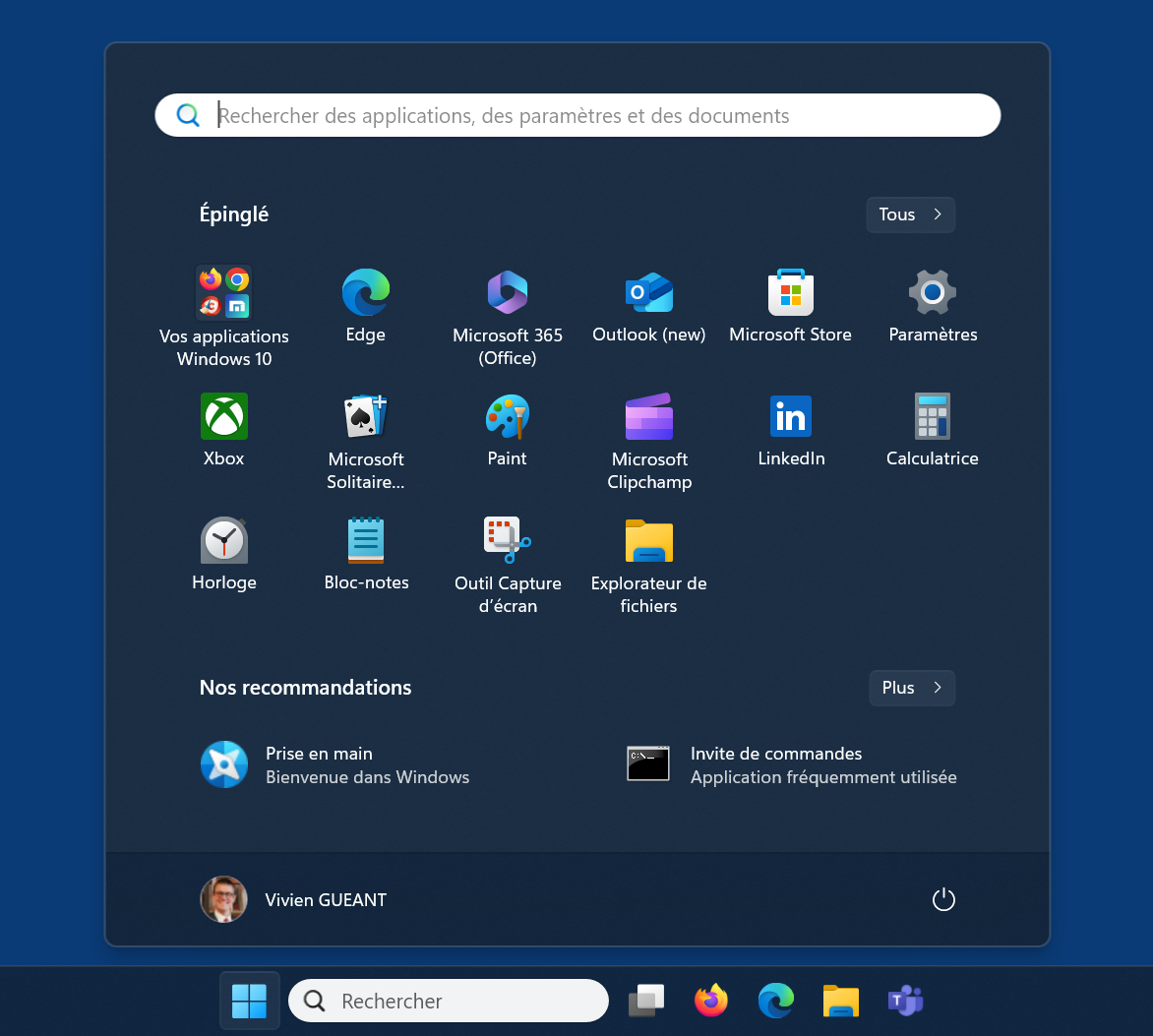Launch Microsoft Teams from the taskbar
Viewport: 1153px width, 1036px height.
pyautogui.click(x=905, y=1001)
